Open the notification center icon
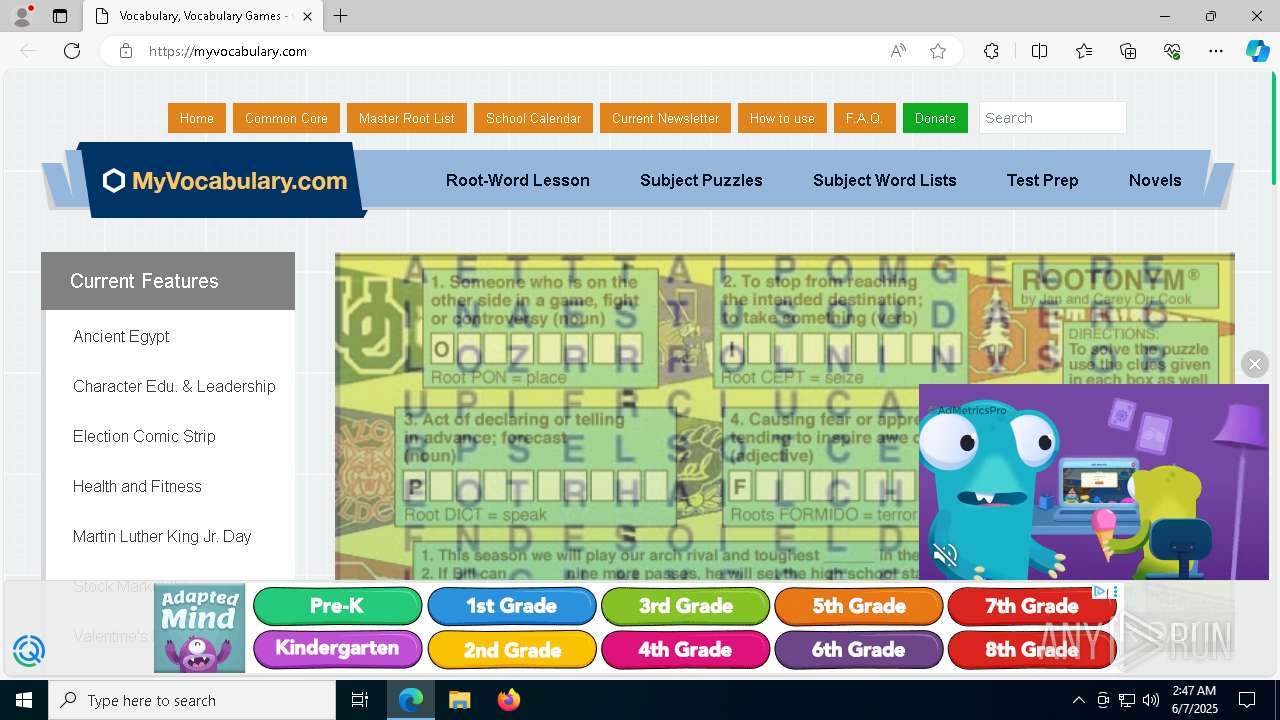The width and height of the screenshot is (1280, 720). pos(1247,700)
